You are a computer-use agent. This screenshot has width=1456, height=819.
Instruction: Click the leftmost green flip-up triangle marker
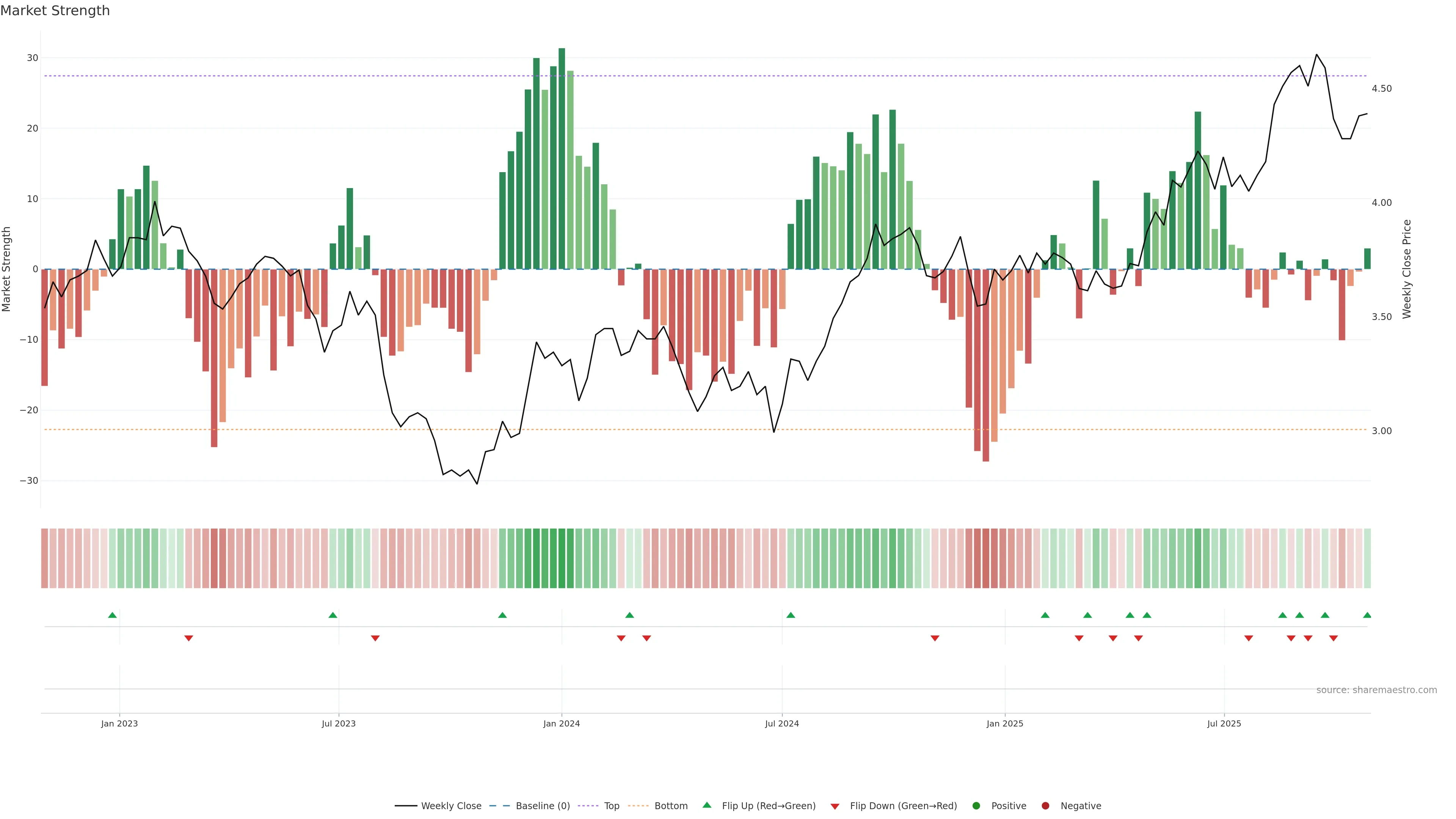point(113,615)
